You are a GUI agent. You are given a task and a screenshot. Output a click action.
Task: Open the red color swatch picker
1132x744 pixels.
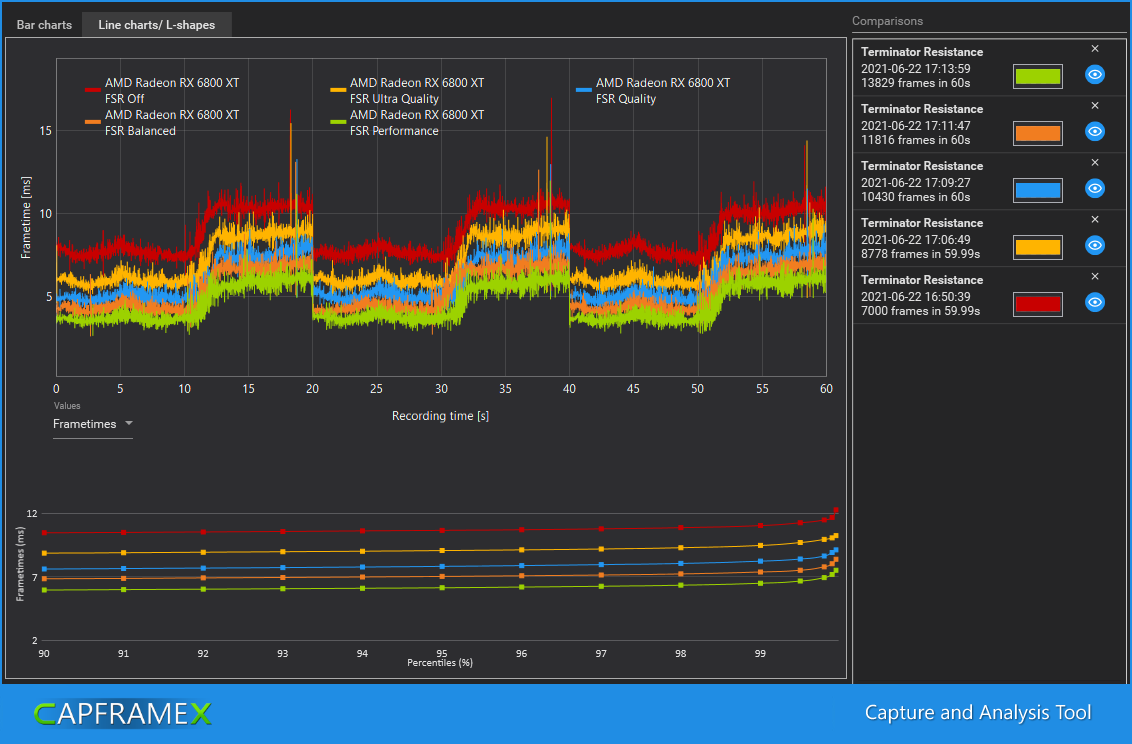click(x=1037, y=305)
